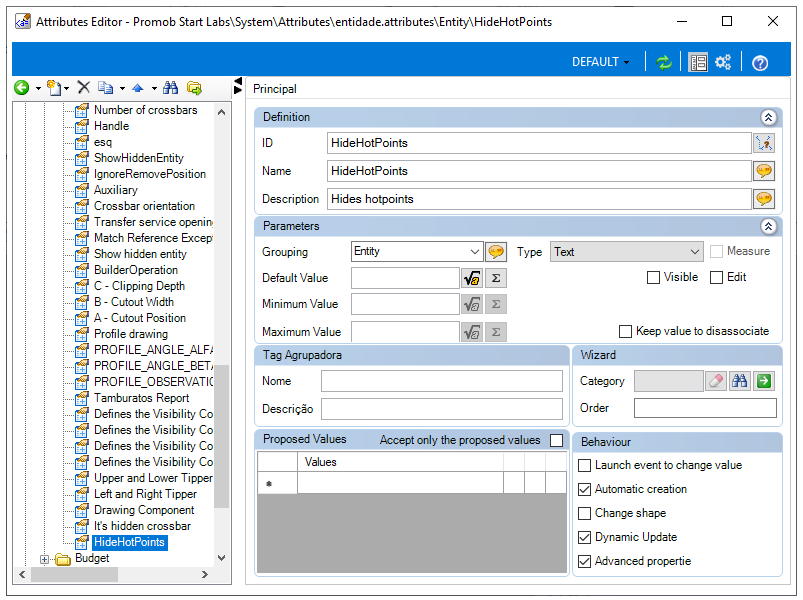Click the Description input field
The image size is (803, 600).
coord(539,199)
